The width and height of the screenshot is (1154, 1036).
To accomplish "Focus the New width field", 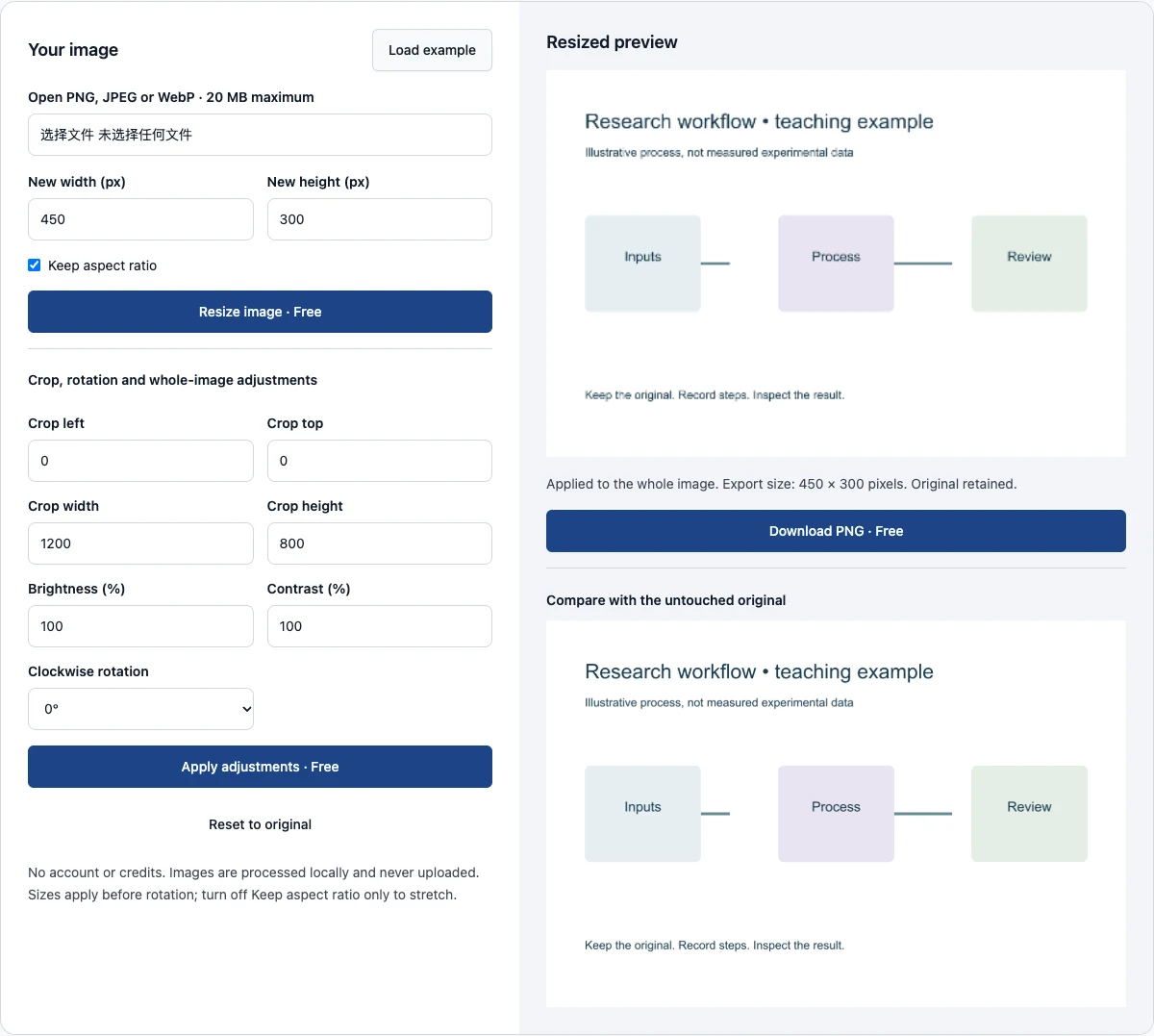I will click(140, 219).
